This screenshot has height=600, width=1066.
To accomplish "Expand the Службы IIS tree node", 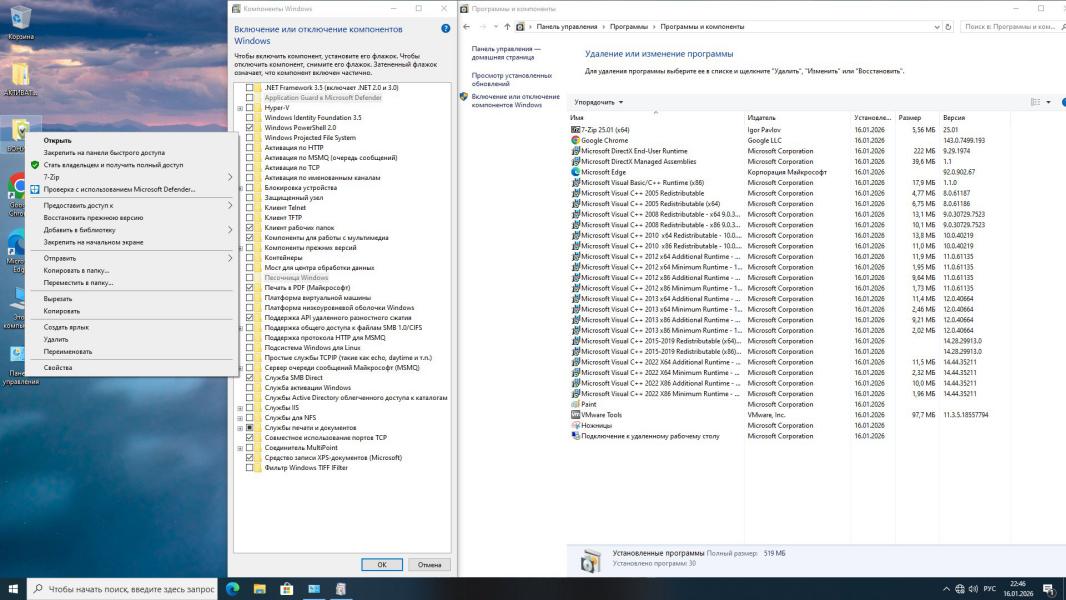I will [239, 408].
